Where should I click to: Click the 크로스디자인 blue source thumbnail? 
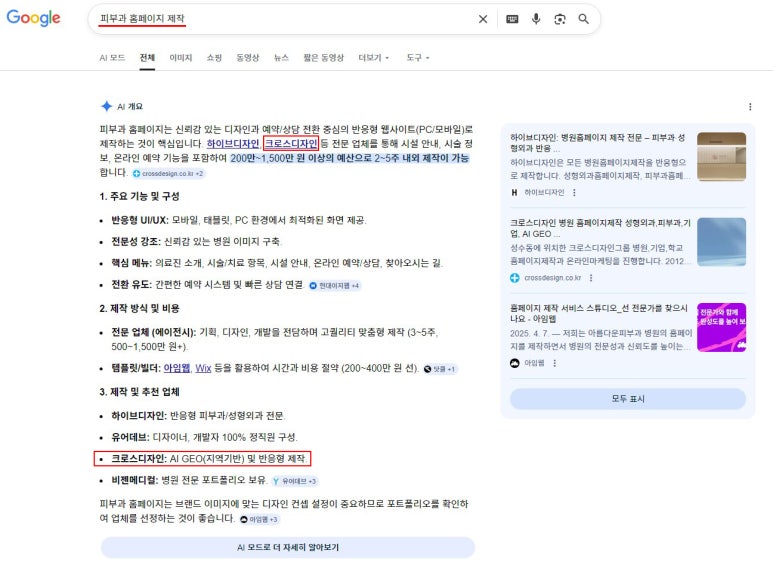[x=721, y=242]
